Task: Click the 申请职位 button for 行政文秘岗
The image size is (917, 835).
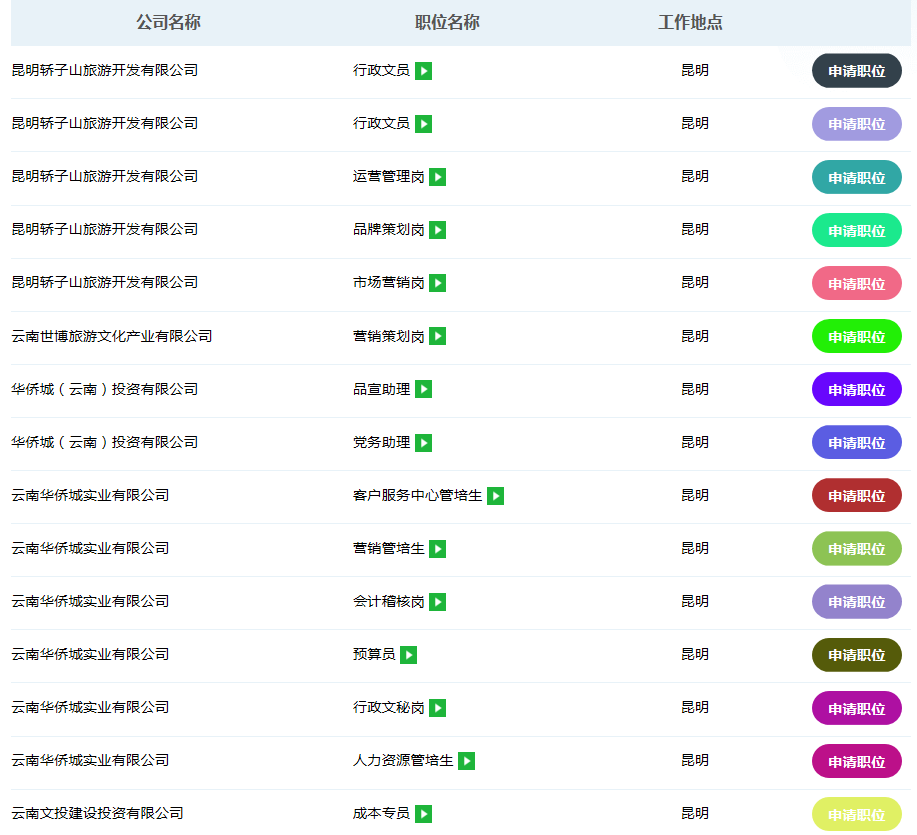Action: tap(856, 708)
